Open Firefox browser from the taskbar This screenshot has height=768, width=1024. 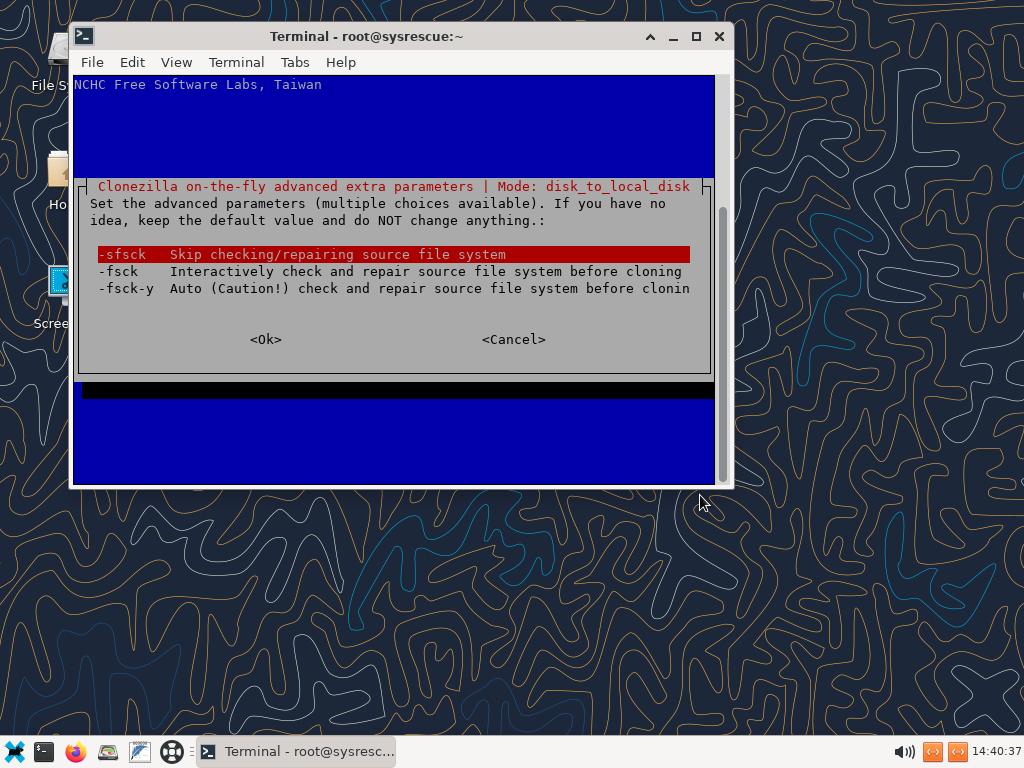[x=76, y=751]
